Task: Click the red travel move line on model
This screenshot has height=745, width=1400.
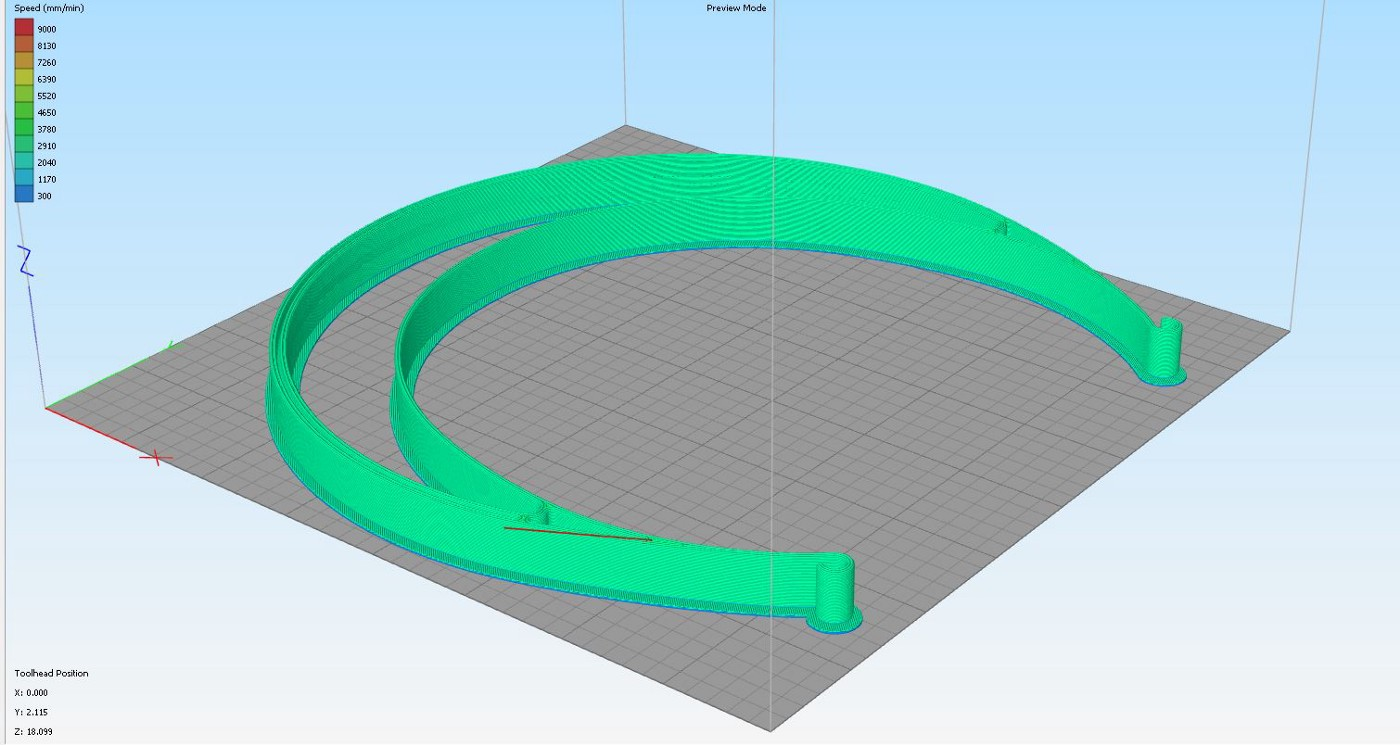Action: (578, 534)
